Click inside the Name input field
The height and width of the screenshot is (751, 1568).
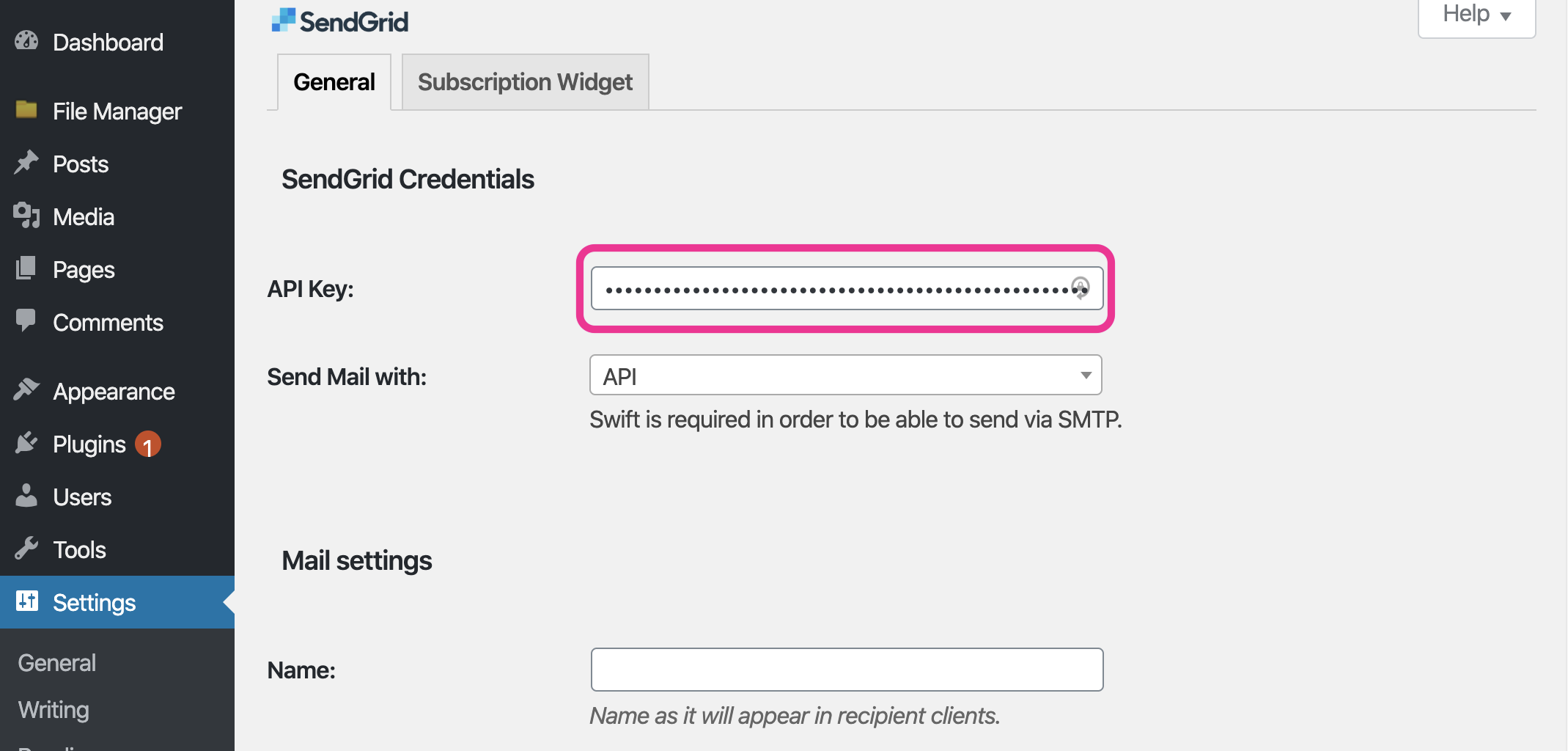[846, 669]
